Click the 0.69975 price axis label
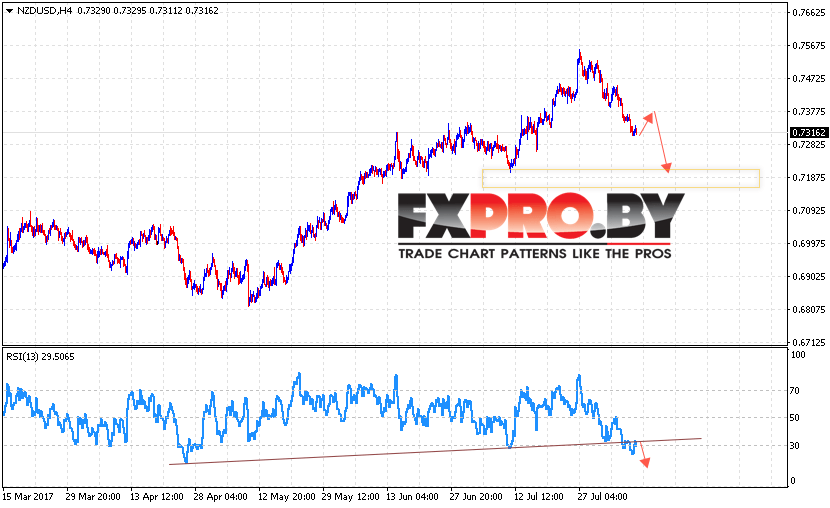Viewport: 830px width, 508px height. tap(808, 243)
